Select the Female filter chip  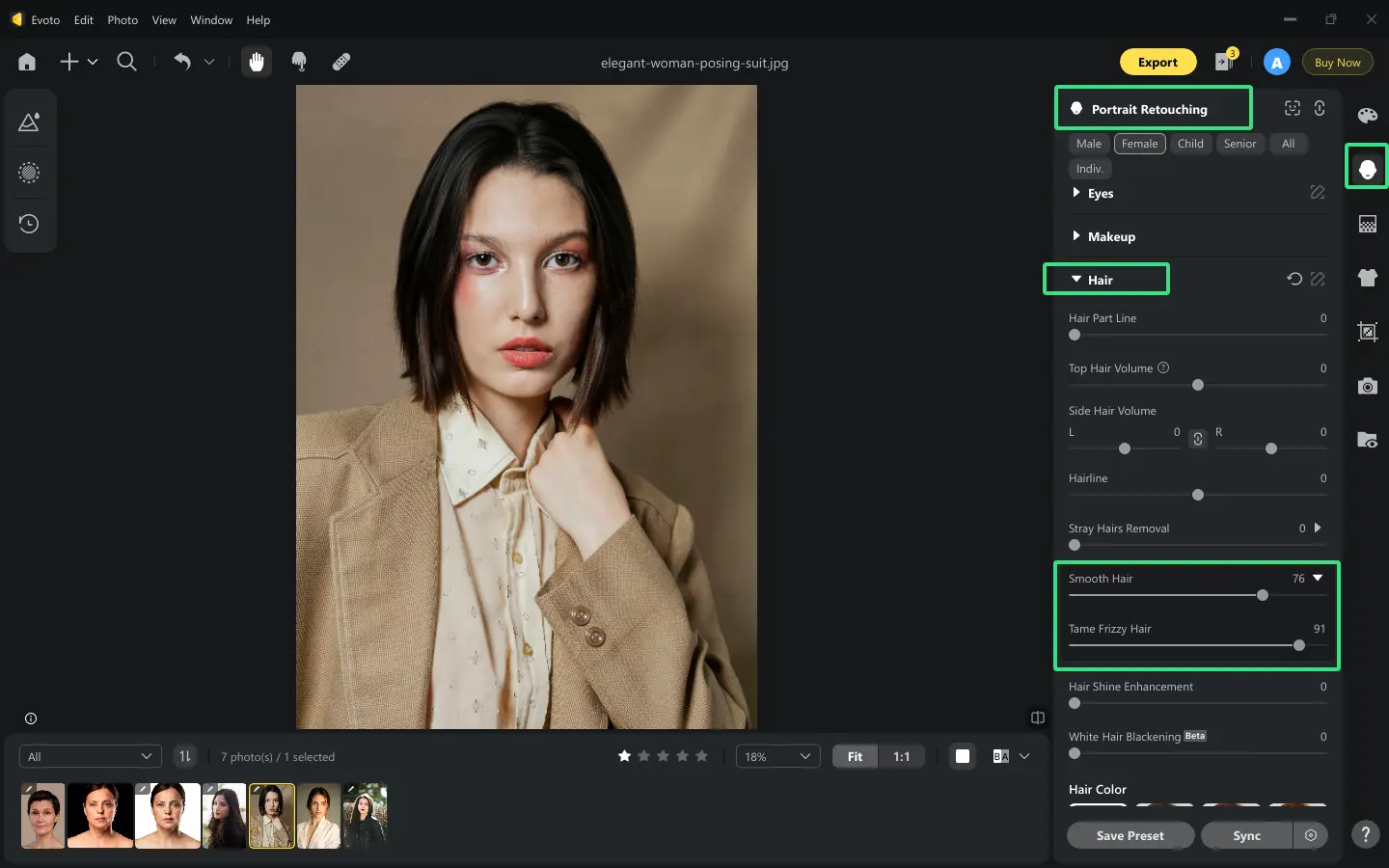1140,144
